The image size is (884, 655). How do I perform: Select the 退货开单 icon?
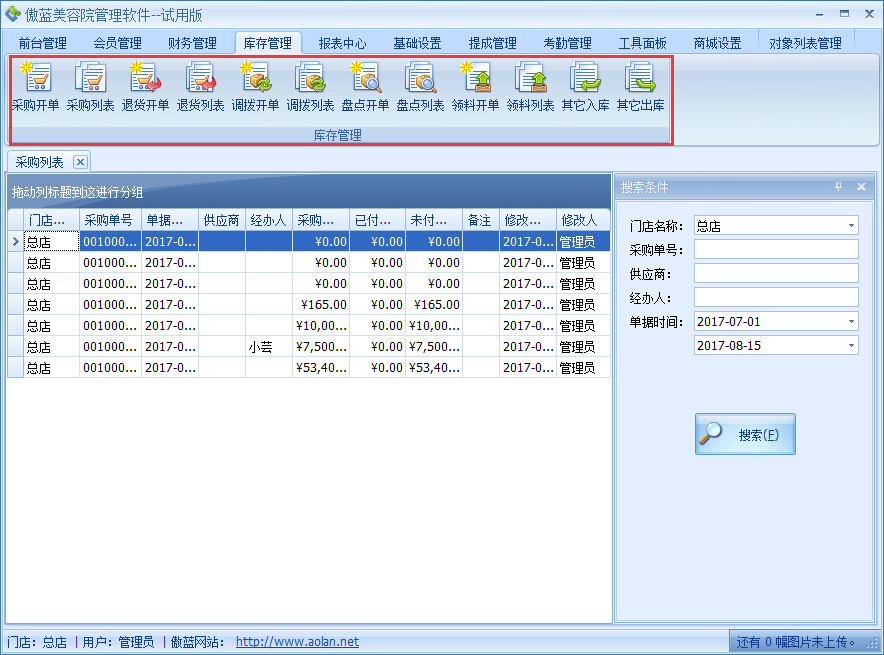pyautogui.click(x=146, y=85)
